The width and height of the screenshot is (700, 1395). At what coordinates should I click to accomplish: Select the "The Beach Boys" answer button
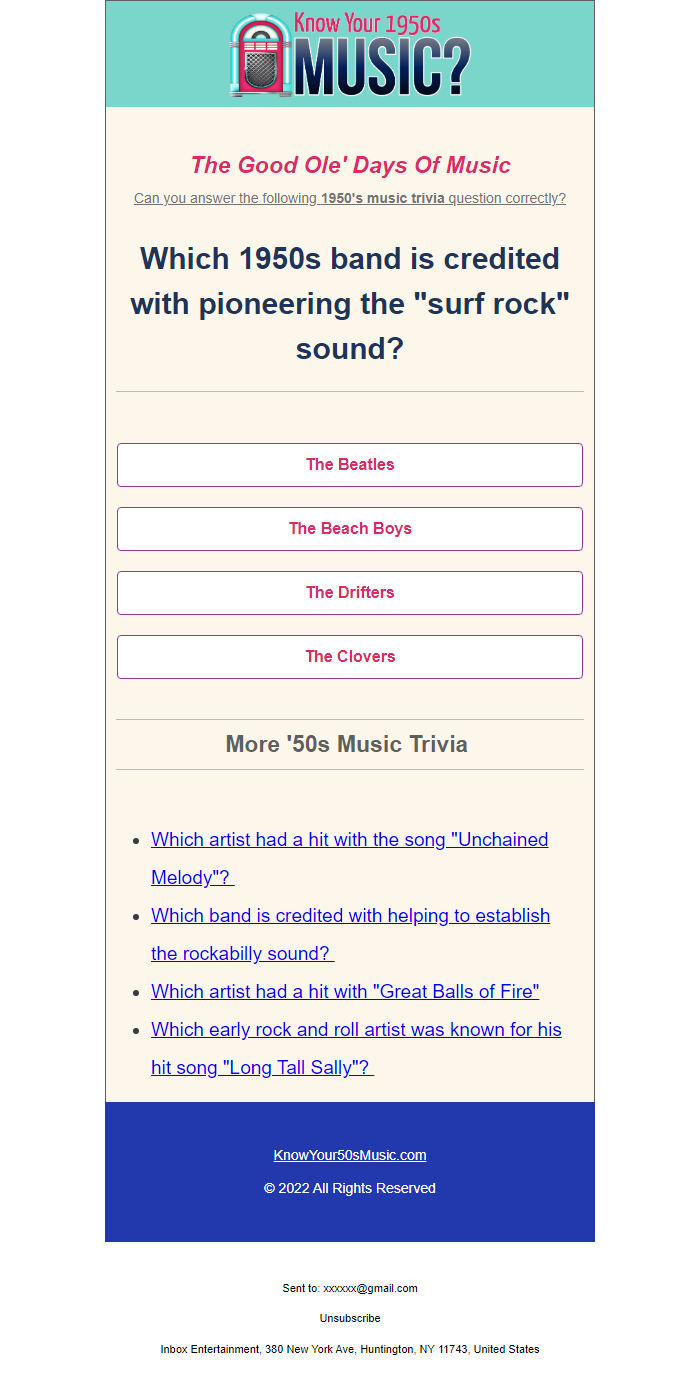point(350,529)
